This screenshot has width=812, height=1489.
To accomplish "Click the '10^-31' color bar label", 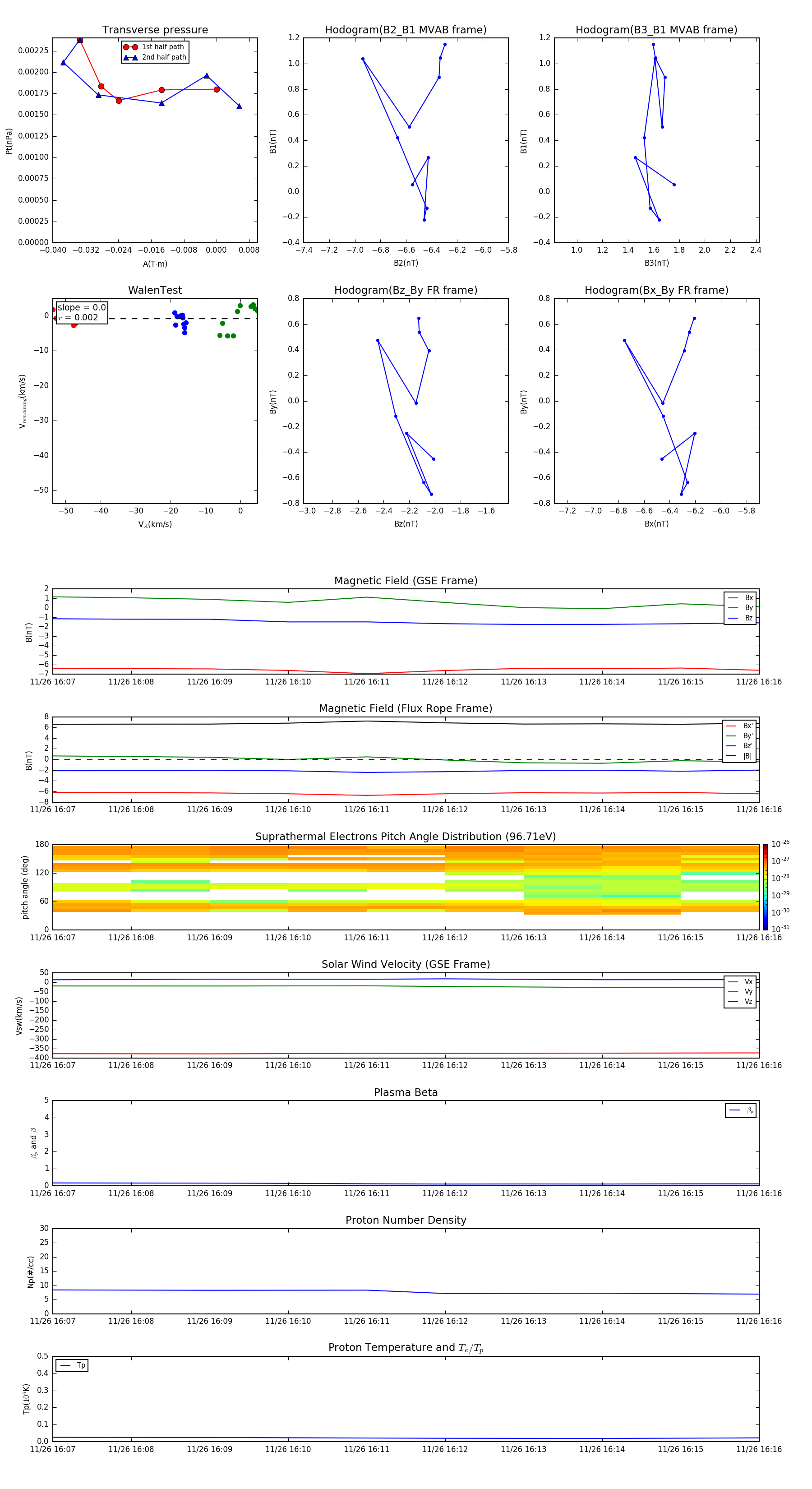I will tap(780, 929).
